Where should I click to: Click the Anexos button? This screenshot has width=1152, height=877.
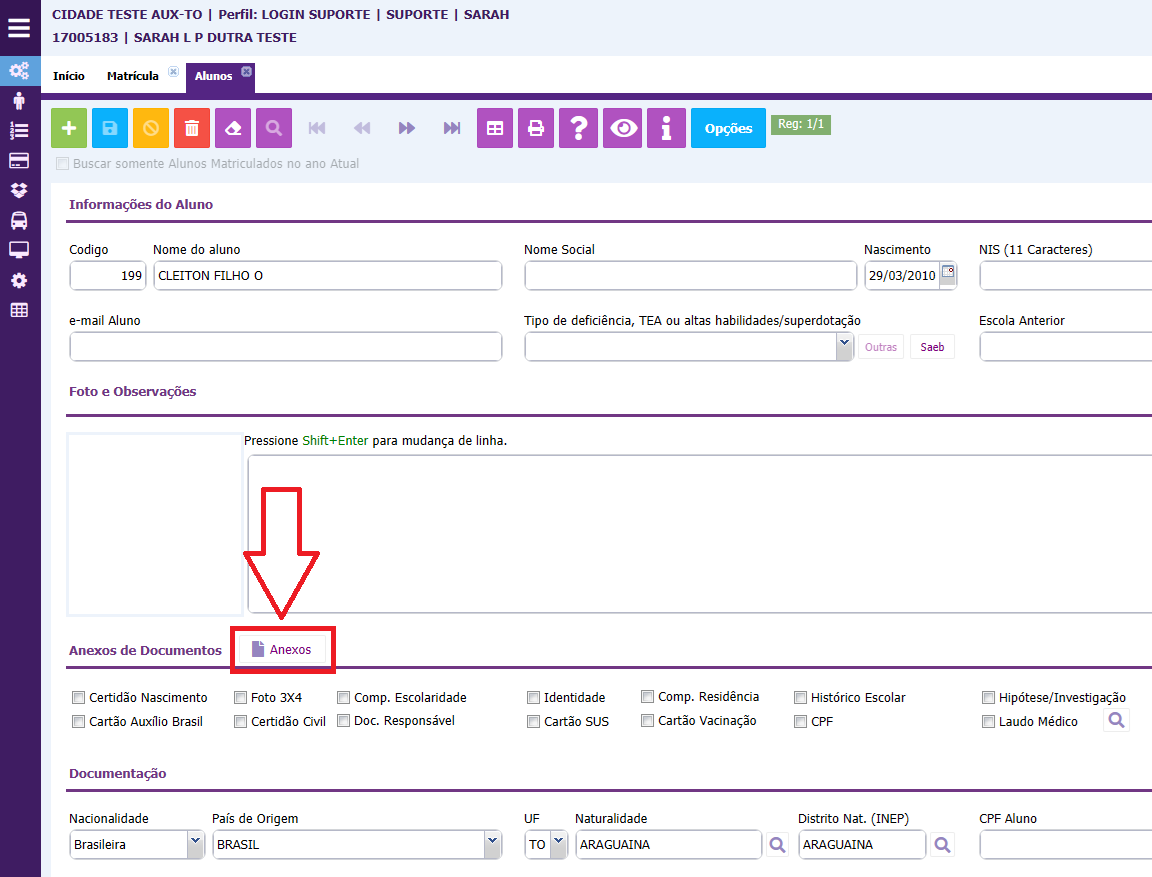click(282, 650)
